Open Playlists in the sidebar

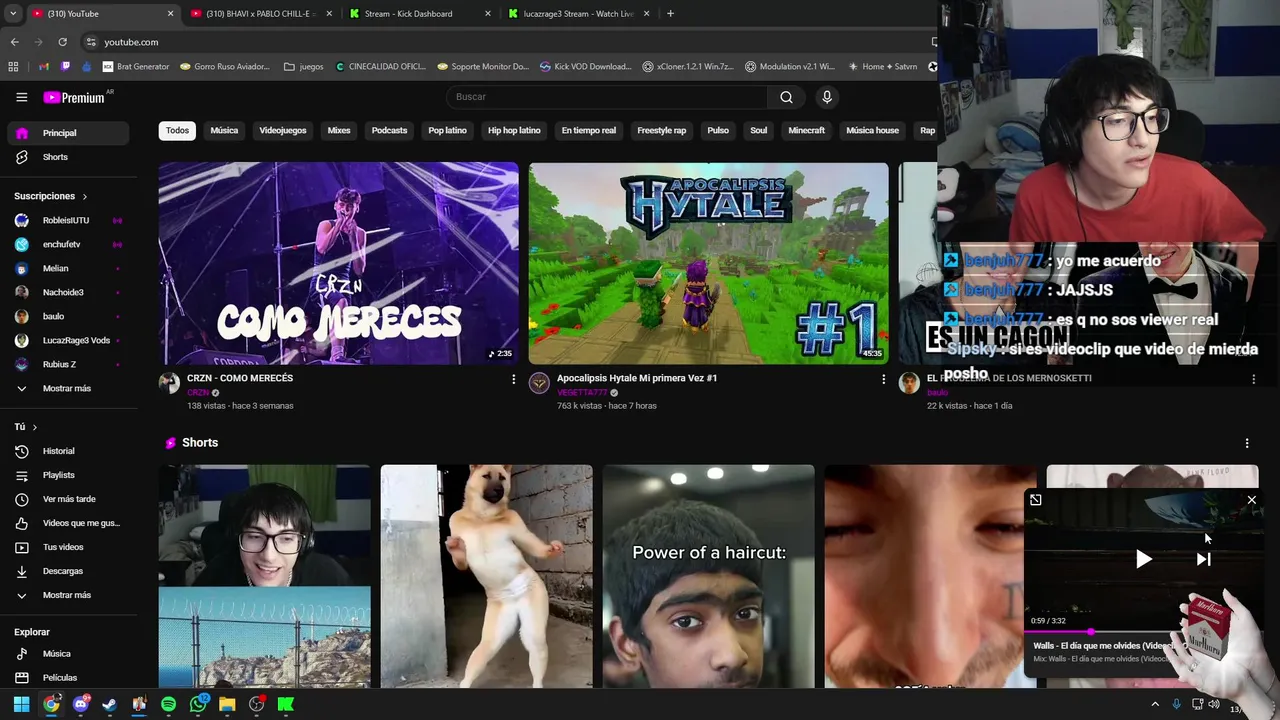[68, 475]
